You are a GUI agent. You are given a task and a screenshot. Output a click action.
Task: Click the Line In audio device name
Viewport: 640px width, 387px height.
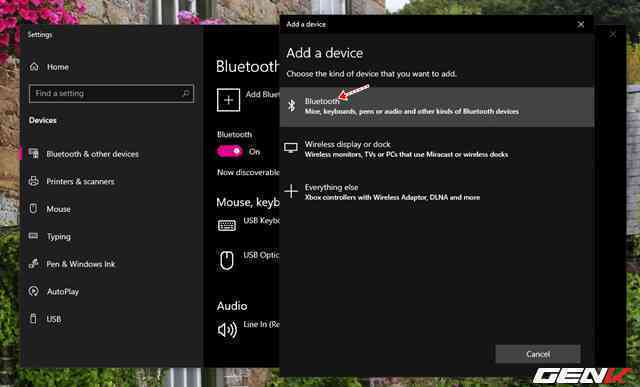(x=262, y=324)
